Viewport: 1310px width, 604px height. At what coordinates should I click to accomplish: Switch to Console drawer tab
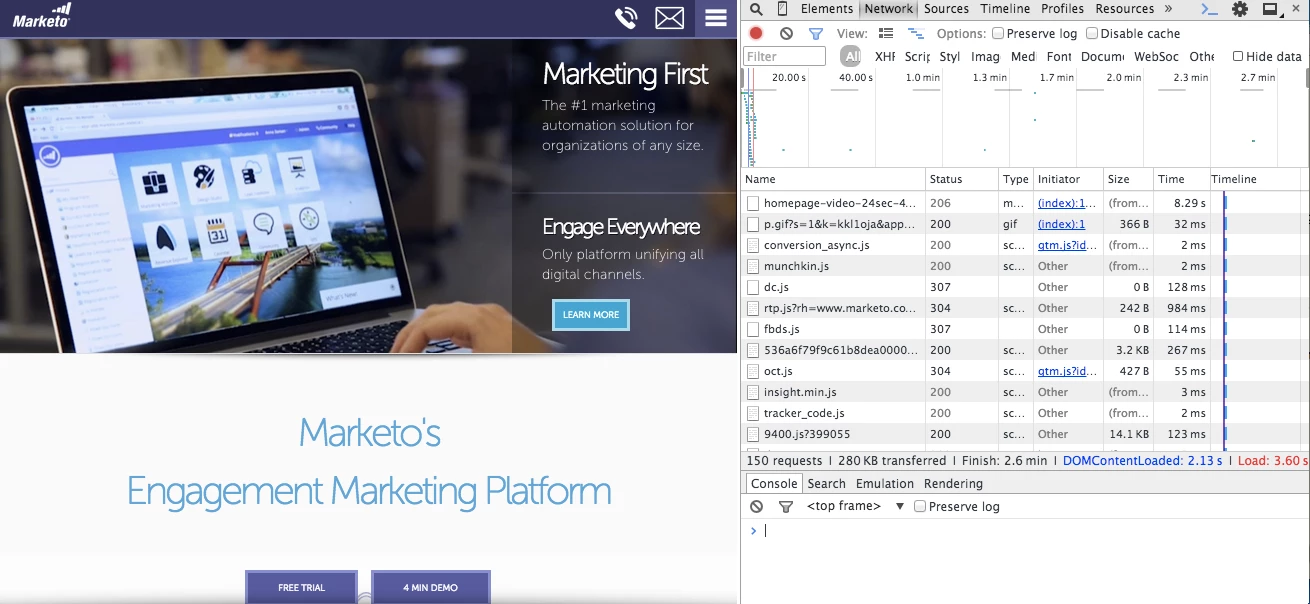tap(774, 483)
